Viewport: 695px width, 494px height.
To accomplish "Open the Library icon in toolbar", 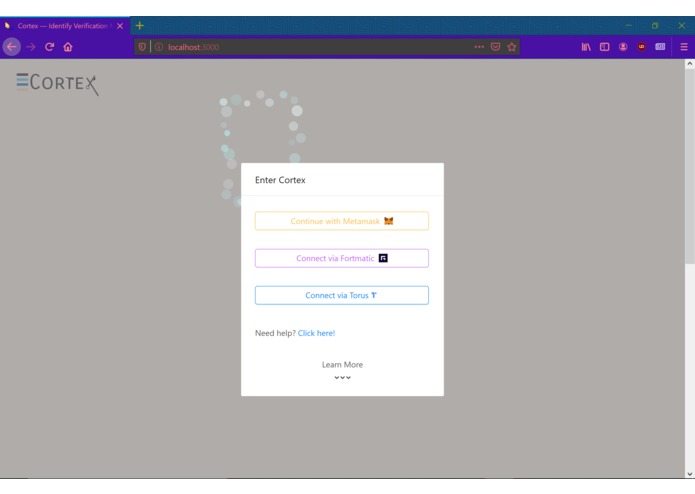I will [586, 47].
